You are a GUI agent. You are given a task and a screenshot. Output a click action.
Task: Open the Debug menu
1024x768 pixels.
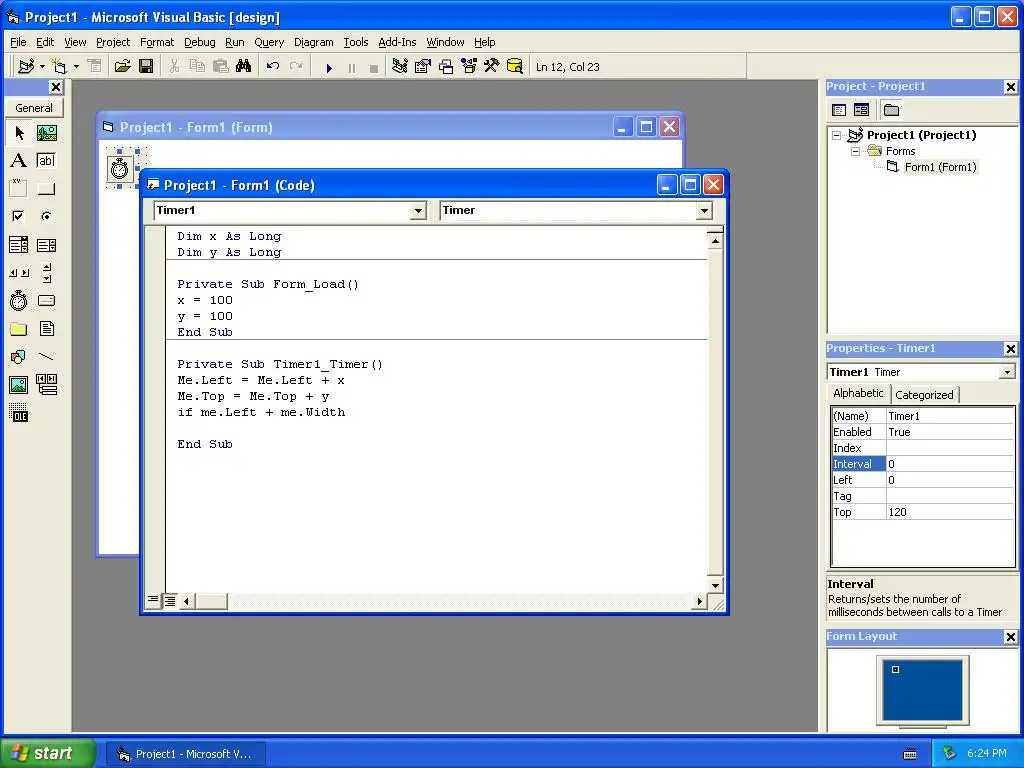(x=200, y=42)
